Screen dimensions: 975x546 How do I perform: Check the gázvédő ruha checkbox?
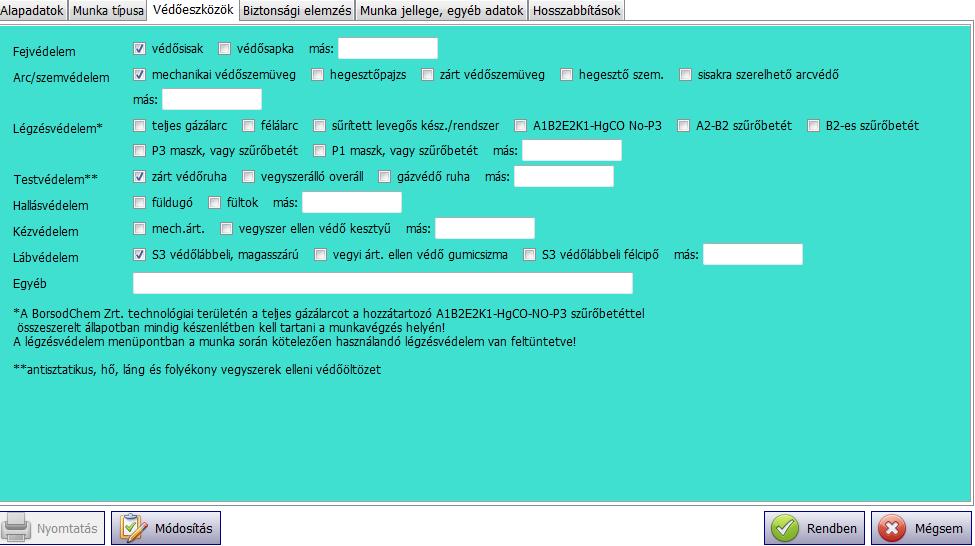[x=384, y=177]
